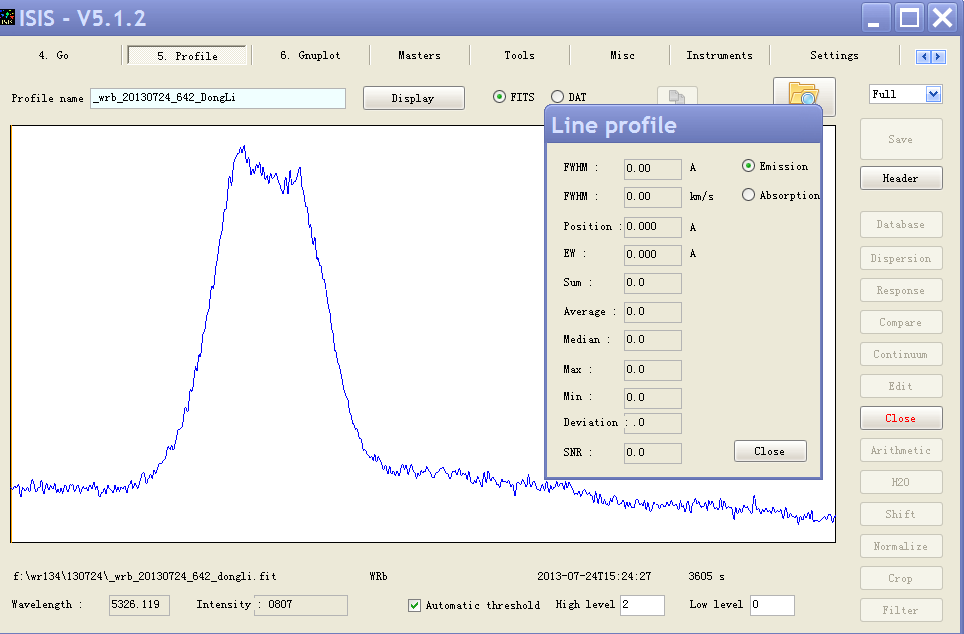Click the ISIS application icon in title bar

coord(8,17)
